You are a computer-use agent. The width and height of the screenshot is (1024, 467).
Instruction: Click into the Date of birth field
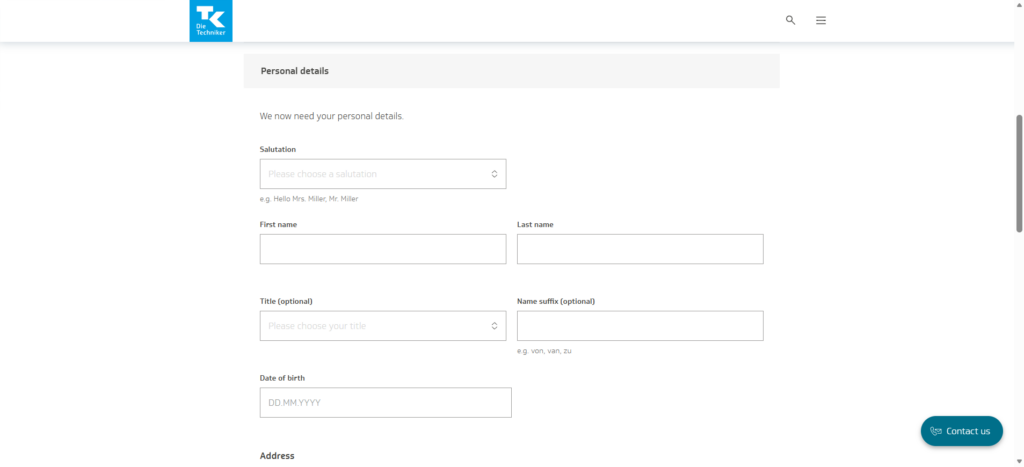click(385, 403)
